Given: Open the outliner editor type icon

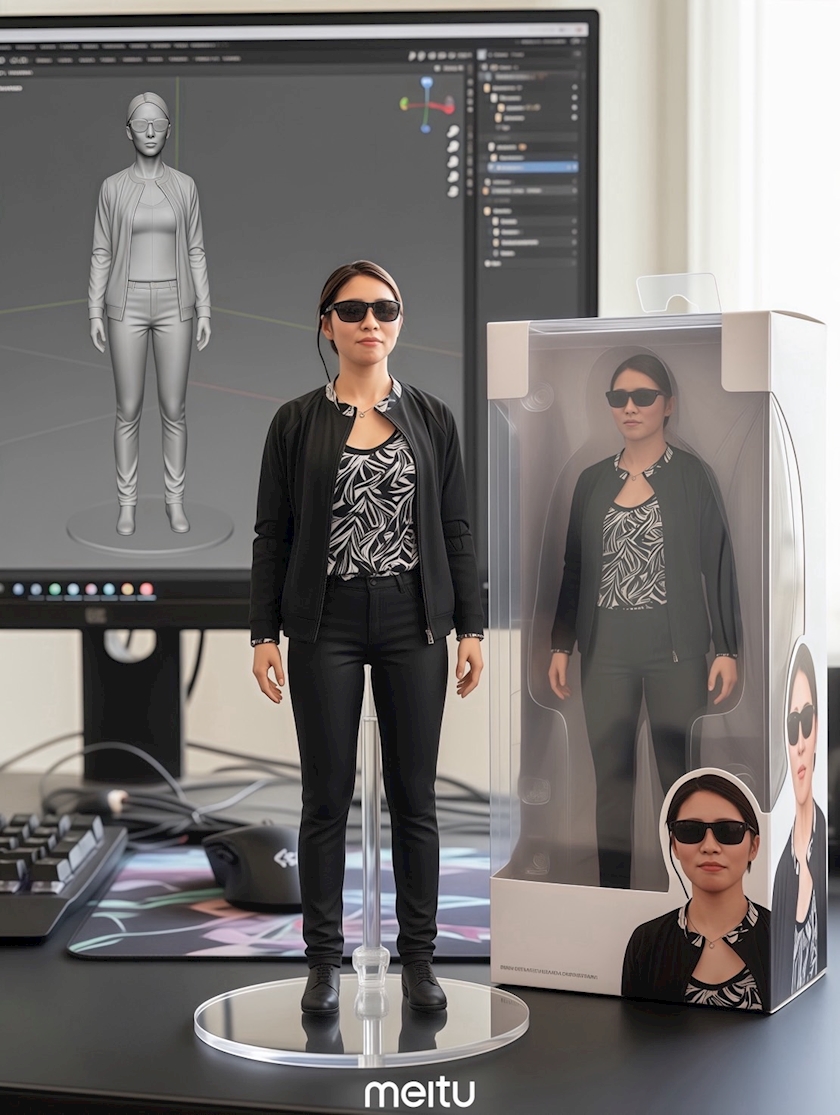Looking at the screenshot, I should click(x=482, y=56).
